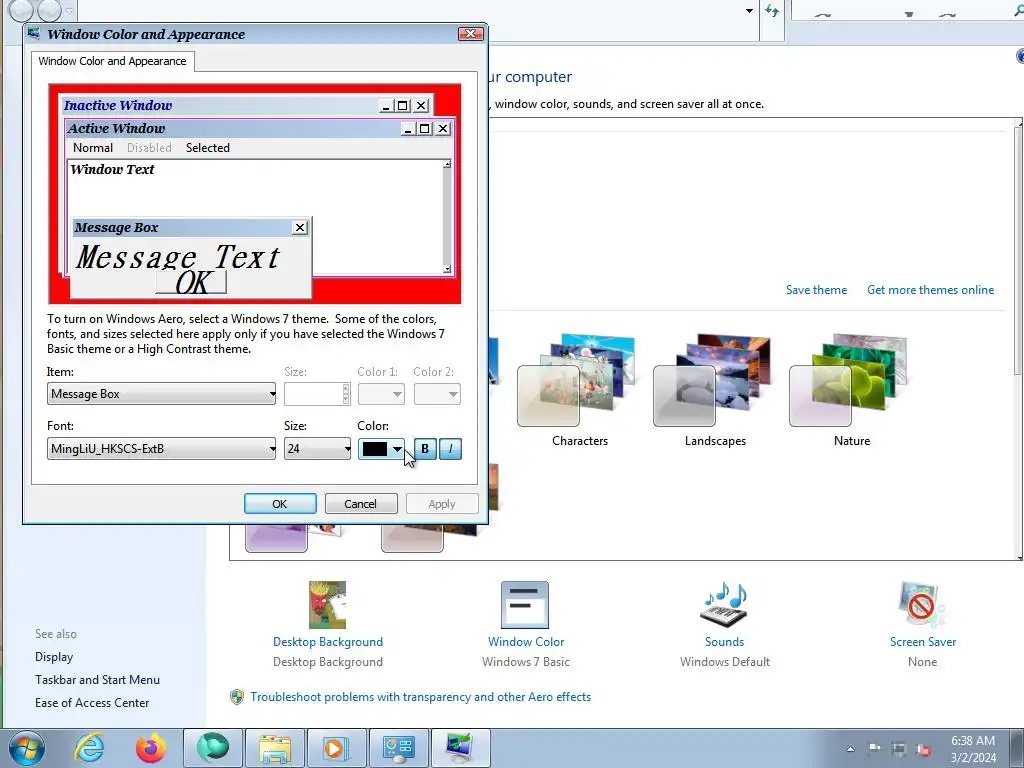
Task: Open Desktop Background settings icon
Action: [327, 605]
